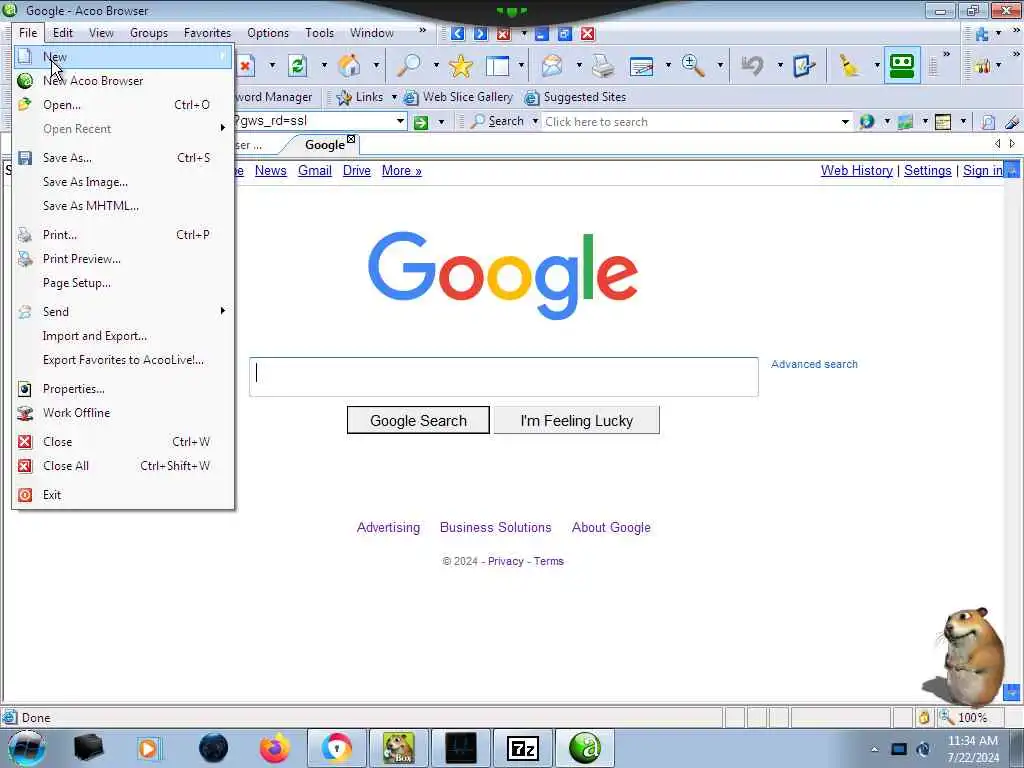The width and height of the screenshot is (1024, 768).
Task: Click the Refresh page toolbar icon
Action: pos(298,65)
